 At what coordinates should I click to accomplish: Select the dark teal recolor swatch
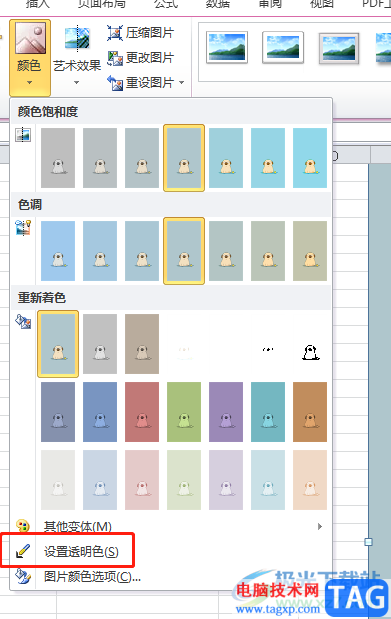click(x=268, y=412)
